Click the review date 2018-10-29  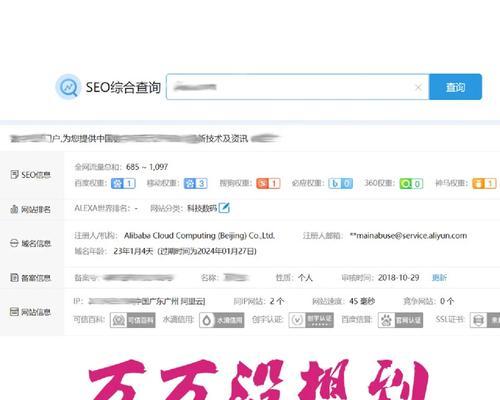tap(399, 277)
